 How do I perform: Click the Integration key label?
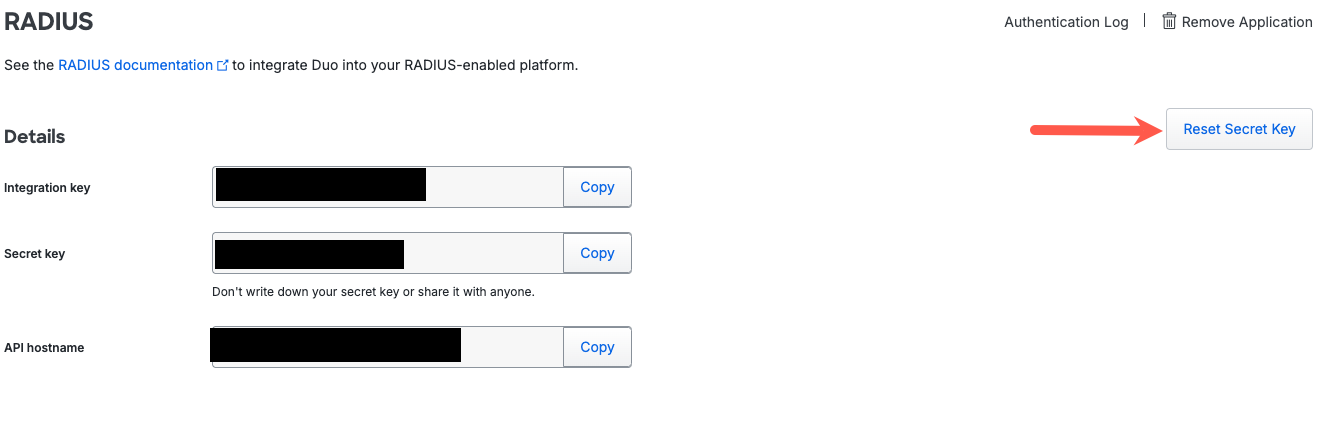tap(47, 188)
